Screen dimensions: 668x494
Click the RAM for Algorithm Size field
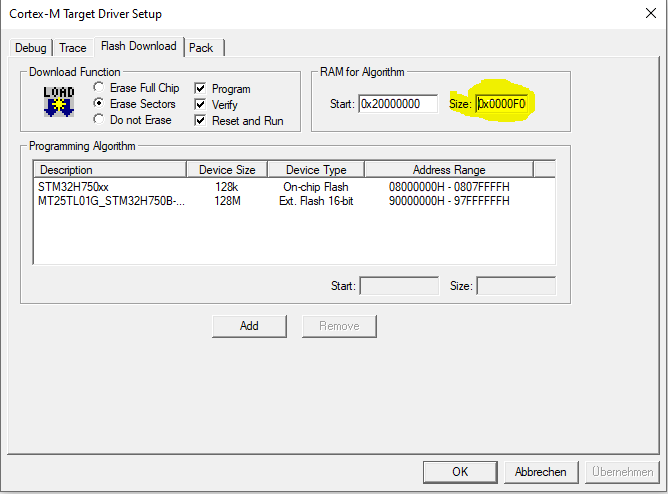[x=502, y=104]
